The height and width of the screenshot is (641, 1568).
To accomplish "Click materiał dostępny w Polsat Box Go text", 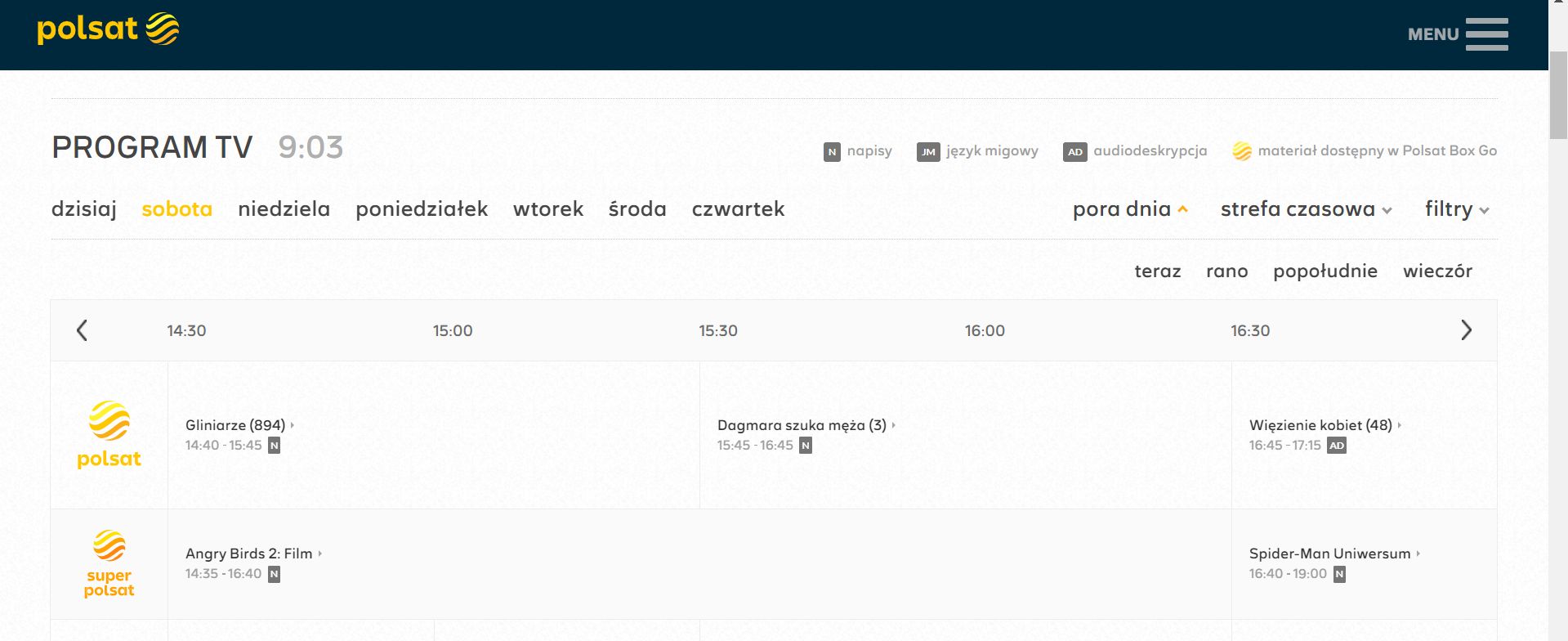I will pyautogui.click(x=1378, y=151).
